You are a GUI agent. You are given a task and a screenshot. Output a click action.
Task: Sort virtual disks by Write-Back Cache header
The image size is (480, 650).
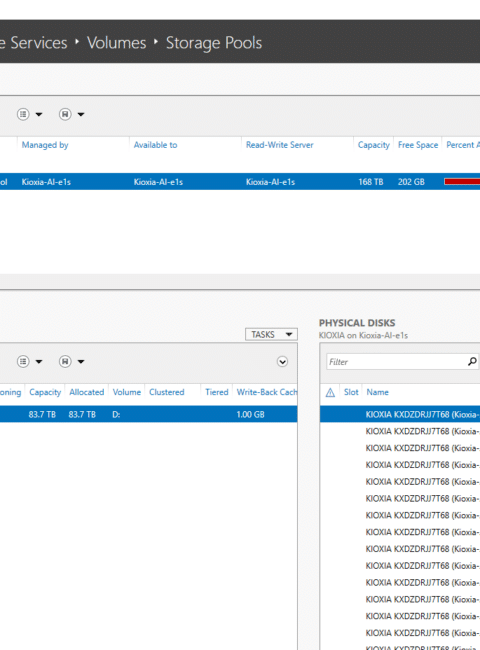267,392
